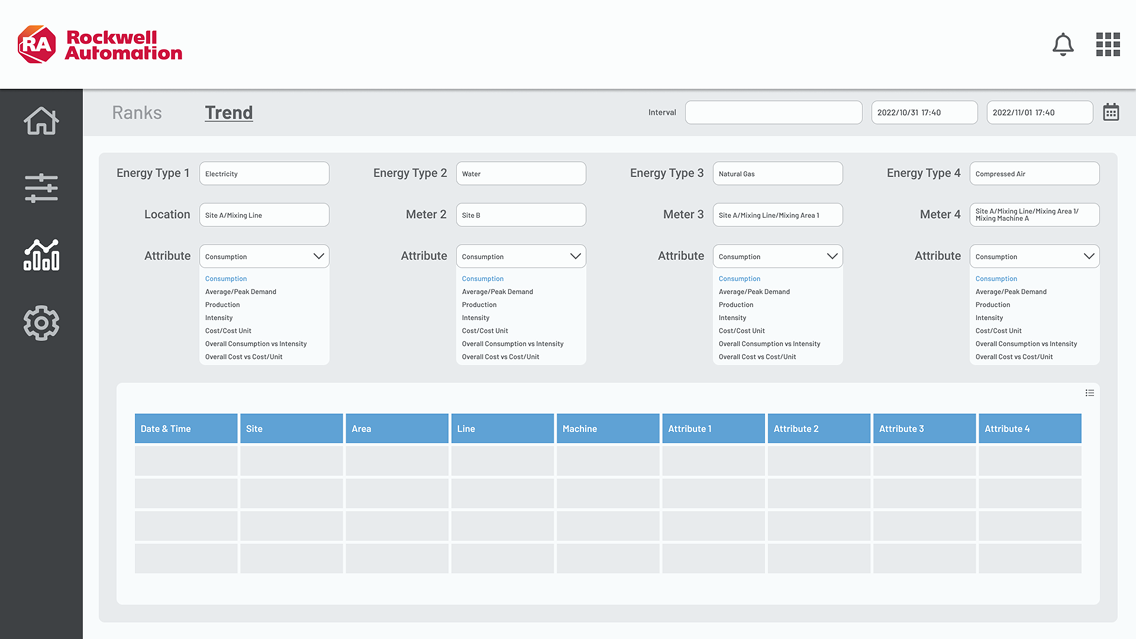The width and height of the screenshot is (1136, 639).
Task: Select Production in second Attribute list
Action: click(x=479, y=304)
